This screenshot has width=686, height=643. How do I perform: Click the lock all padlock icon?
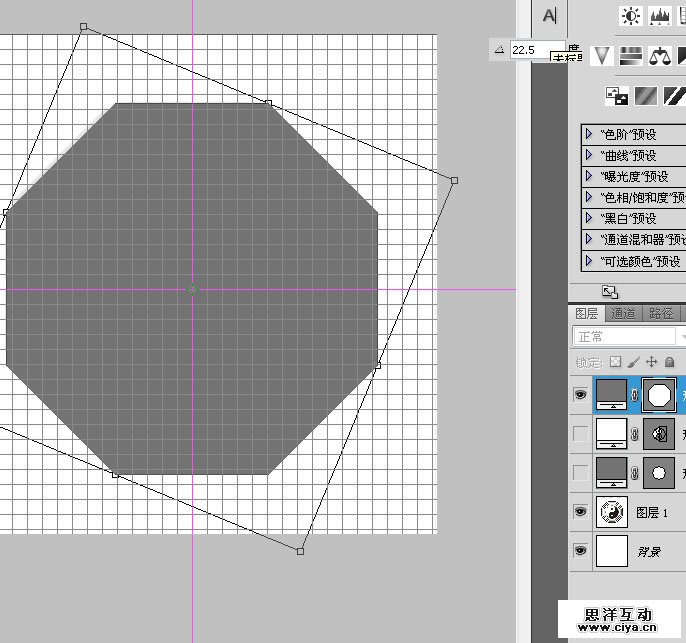click(x=669, y=361)
